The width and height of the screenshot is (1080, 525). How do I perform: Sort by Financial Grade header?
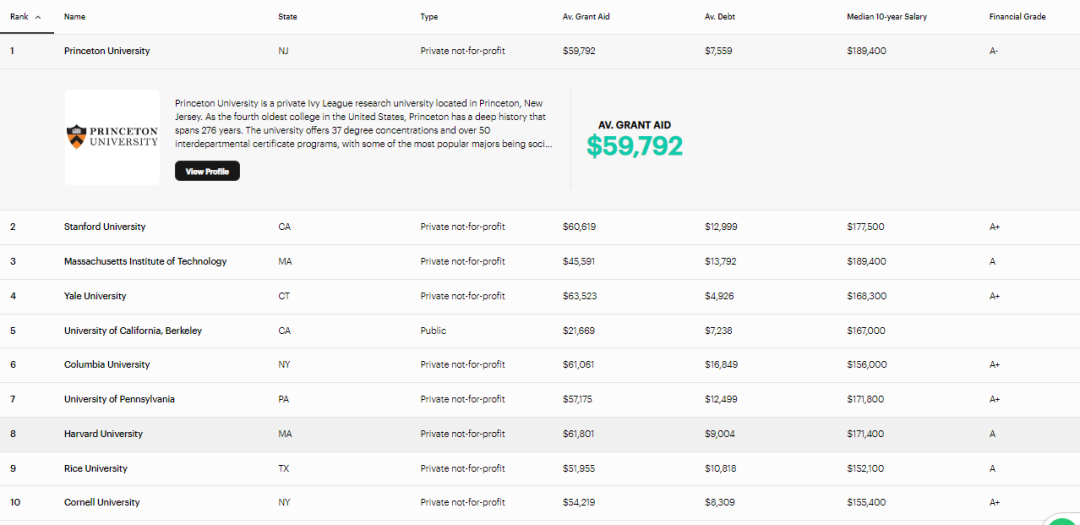point(1017,17)
